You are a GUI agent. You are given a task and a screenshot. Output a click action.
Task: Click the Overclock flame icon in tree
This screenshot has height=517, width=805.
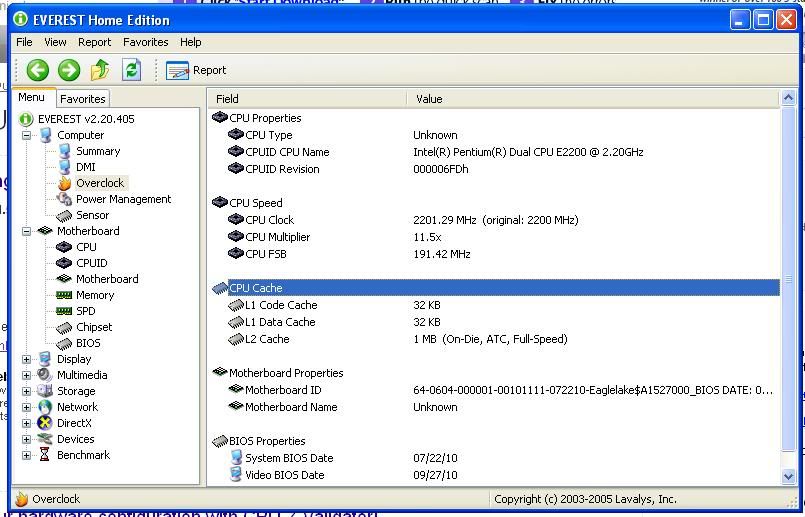point(64,183)
